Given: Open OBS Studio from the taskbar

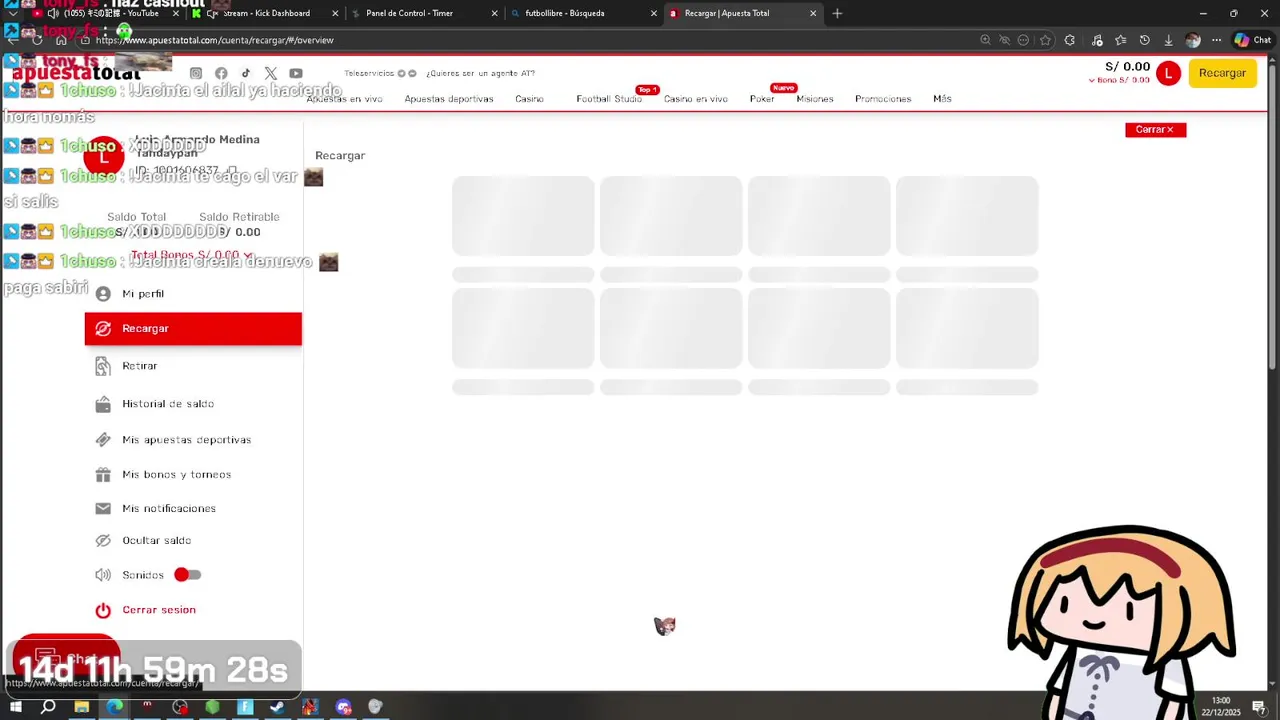Looking at the screenshot, I should click(x=180, y=707).
